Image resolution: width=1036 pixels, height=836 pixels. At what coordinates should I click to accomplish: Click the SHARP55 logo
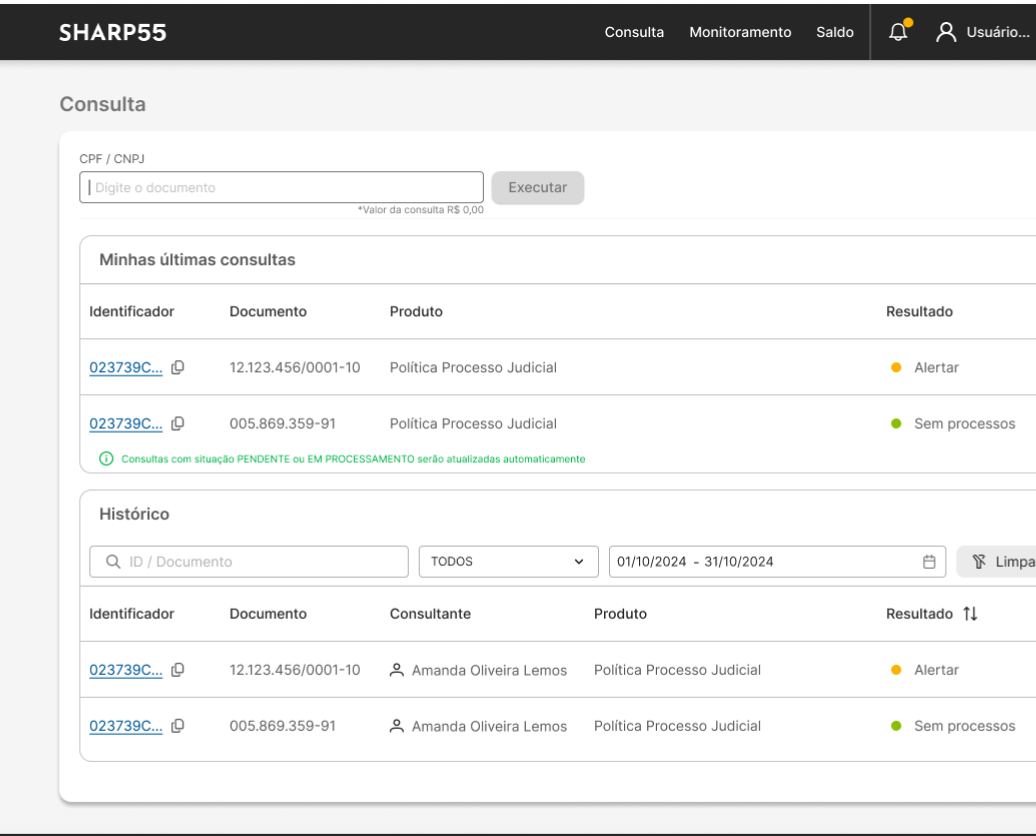113,32
